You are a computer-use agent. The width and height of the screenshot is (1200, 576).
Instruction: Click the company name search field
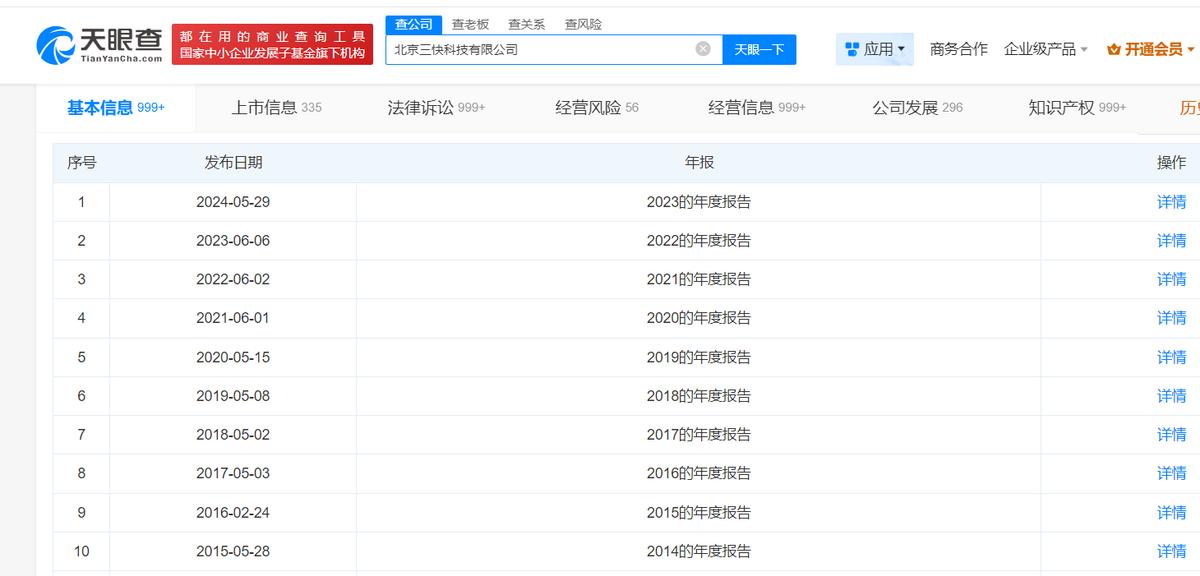(x=540, y=49)
